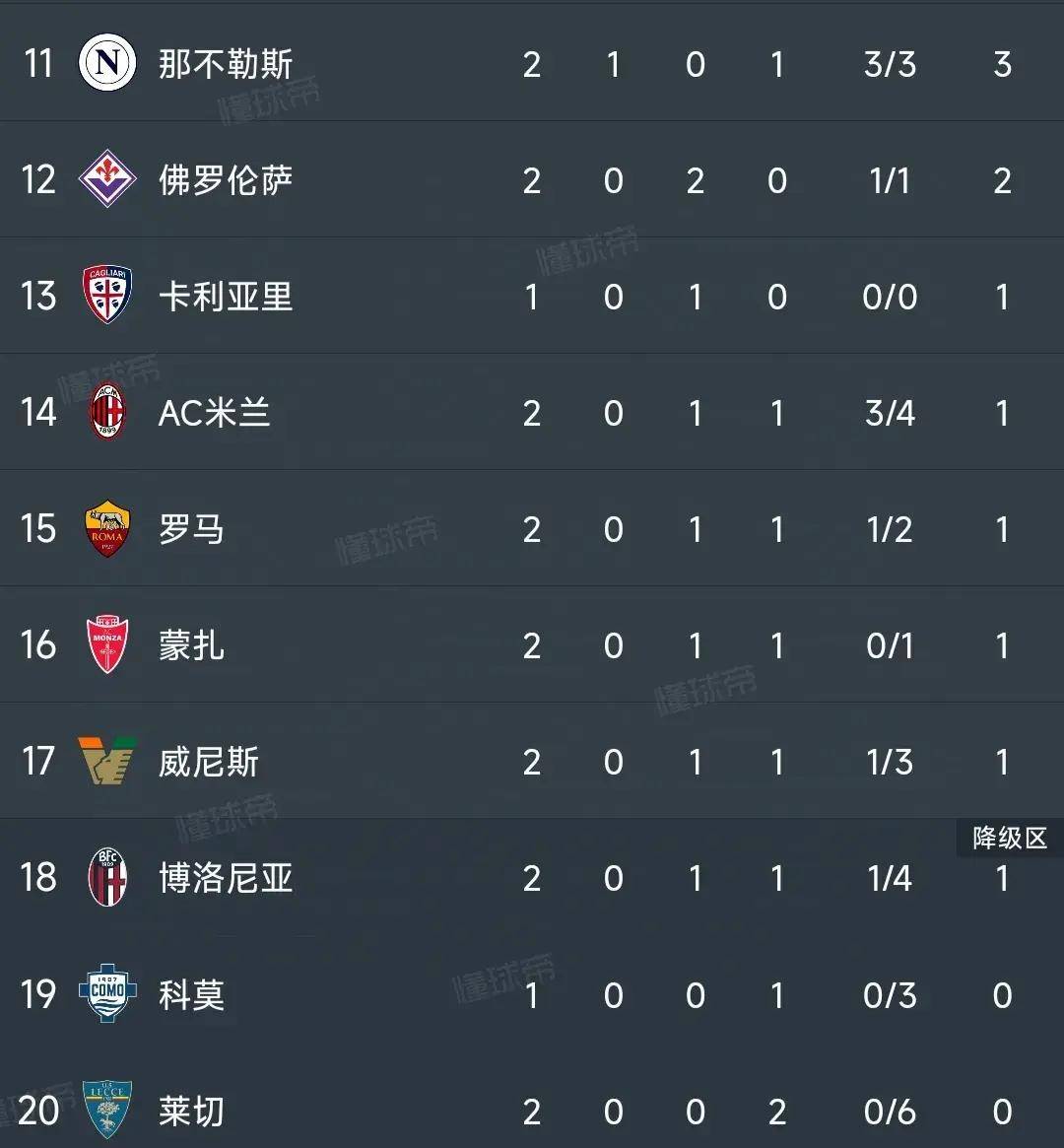Click the 0/6 goals figure for Lecce
1064x1148 pixels.
[889, 1113]
